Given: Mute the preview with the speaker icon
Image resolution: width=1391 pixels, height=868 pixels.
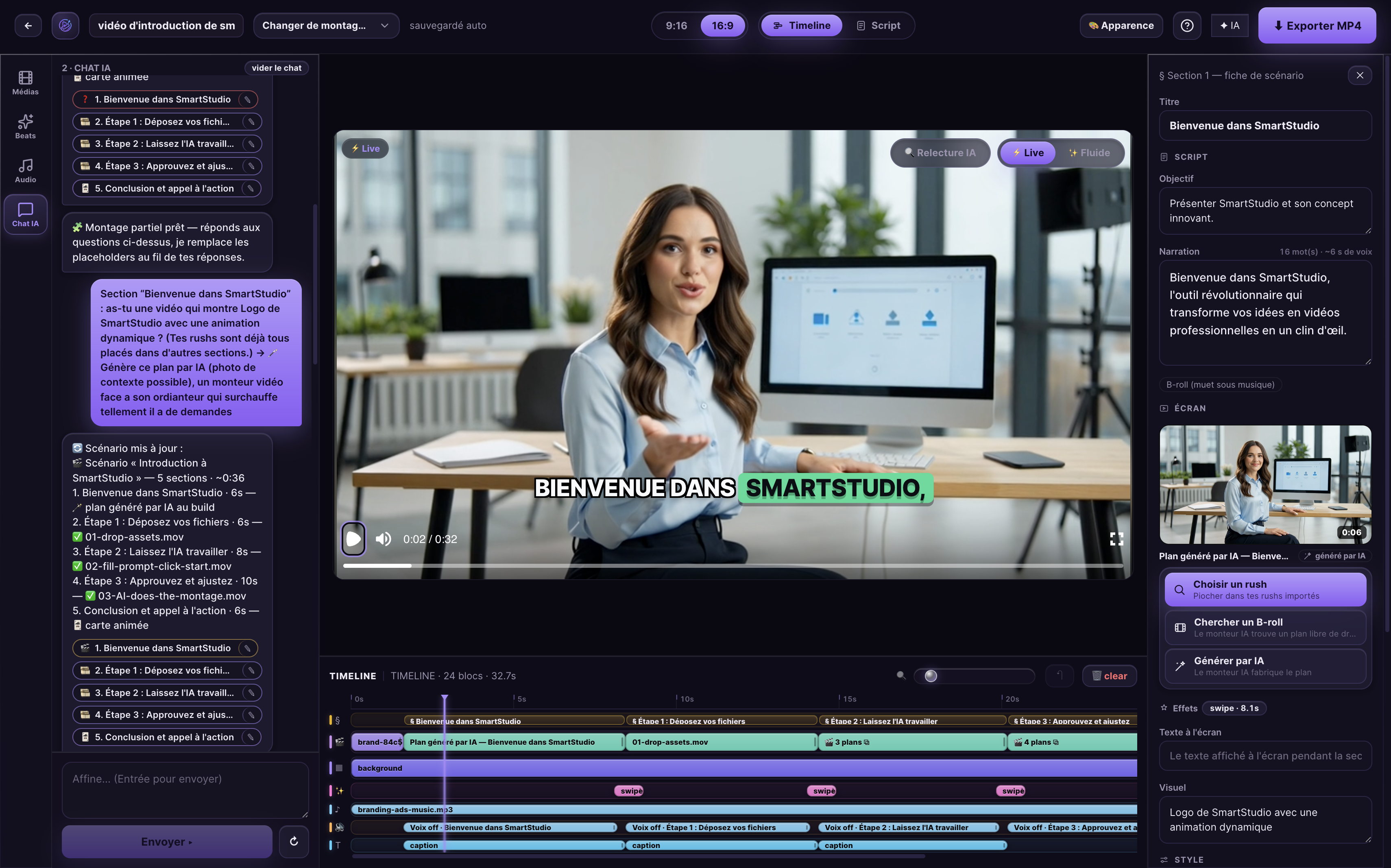Looking at the screenshot, I should coord(384,539).
